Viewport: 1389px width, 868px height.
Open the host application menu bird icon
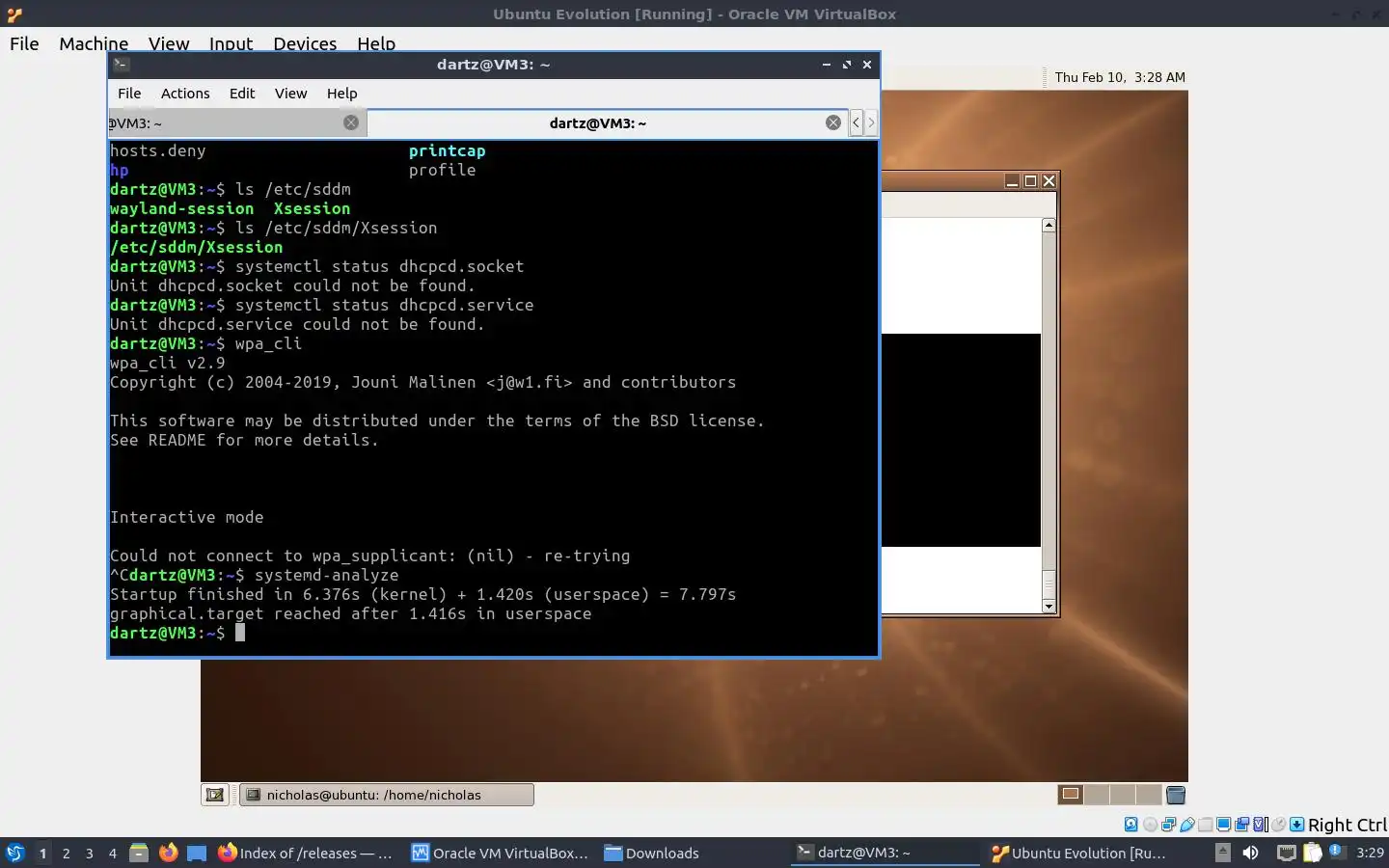(x=14, y=853)
